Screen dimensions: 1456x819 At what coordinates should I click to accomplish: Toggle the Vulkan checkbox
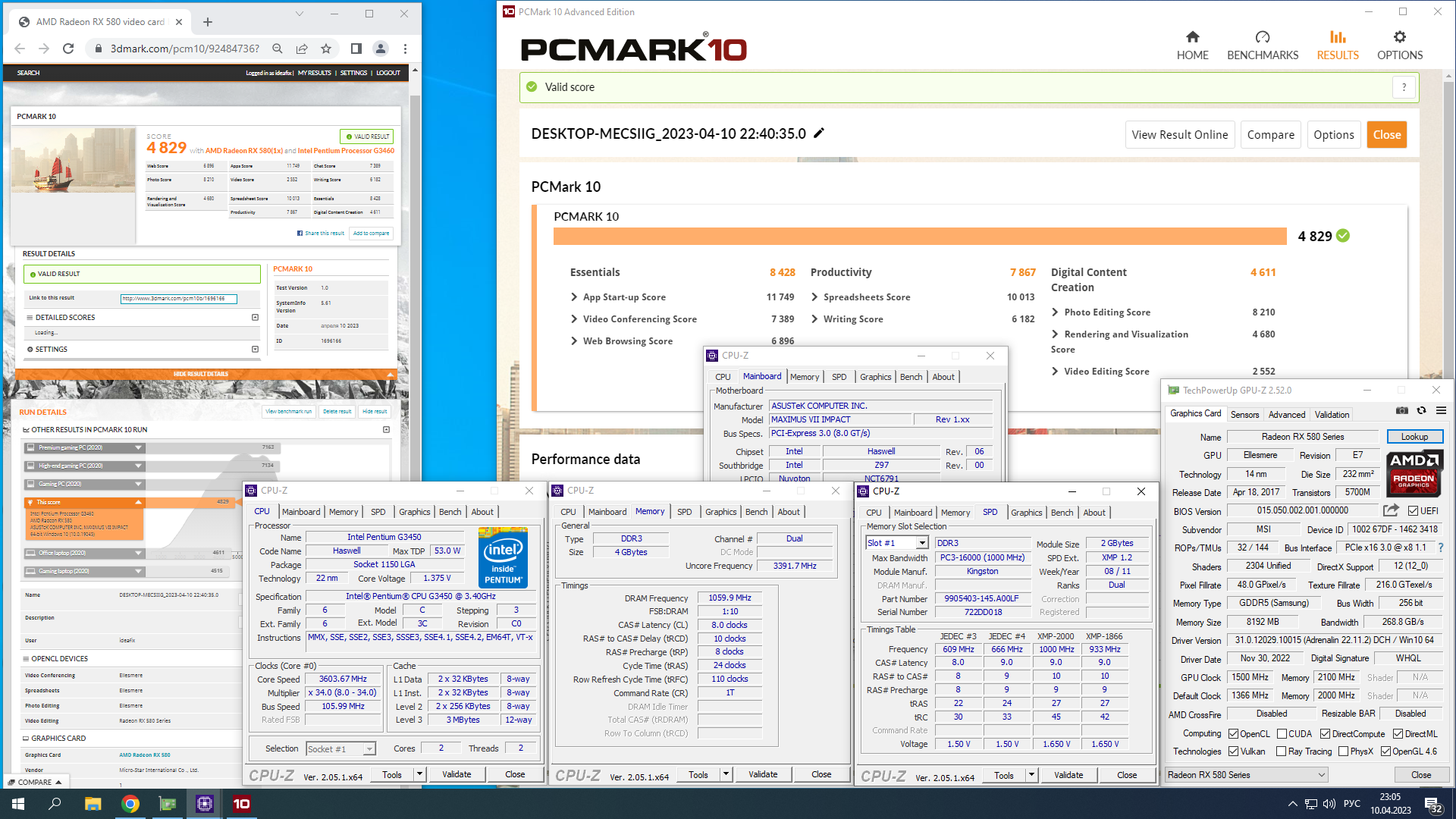coord(1234,752)
